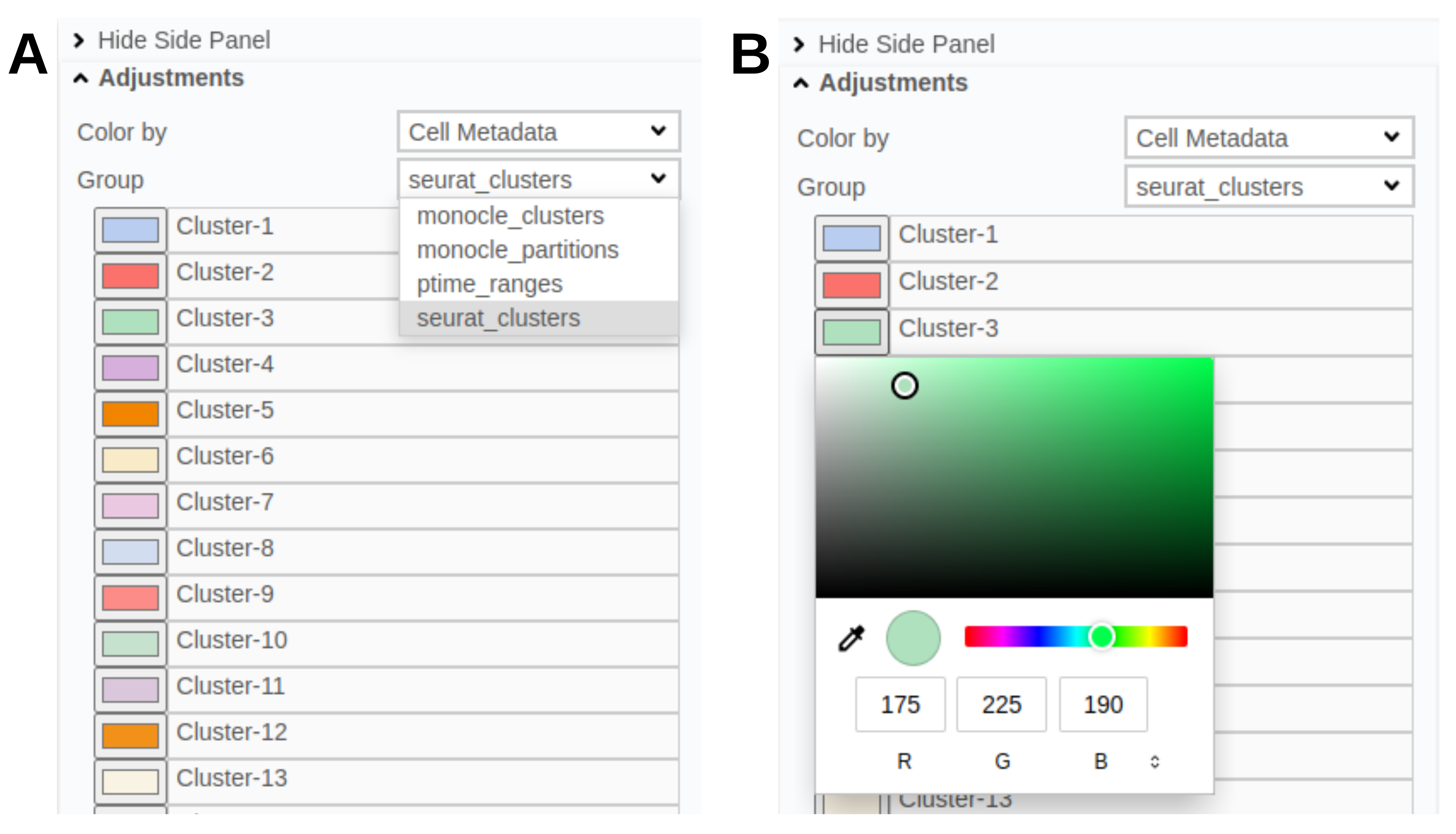Open the Cell Metadata dropdown in panel A

coord(538,132)
